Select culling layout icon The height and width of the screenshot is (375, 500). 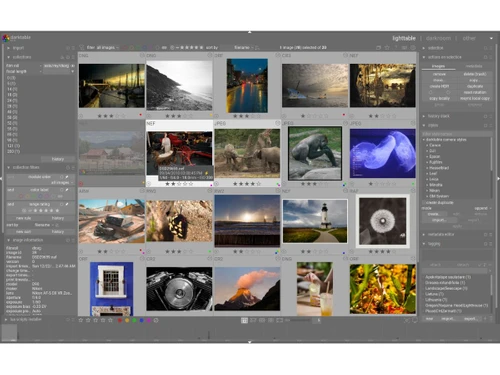[262, 320]
